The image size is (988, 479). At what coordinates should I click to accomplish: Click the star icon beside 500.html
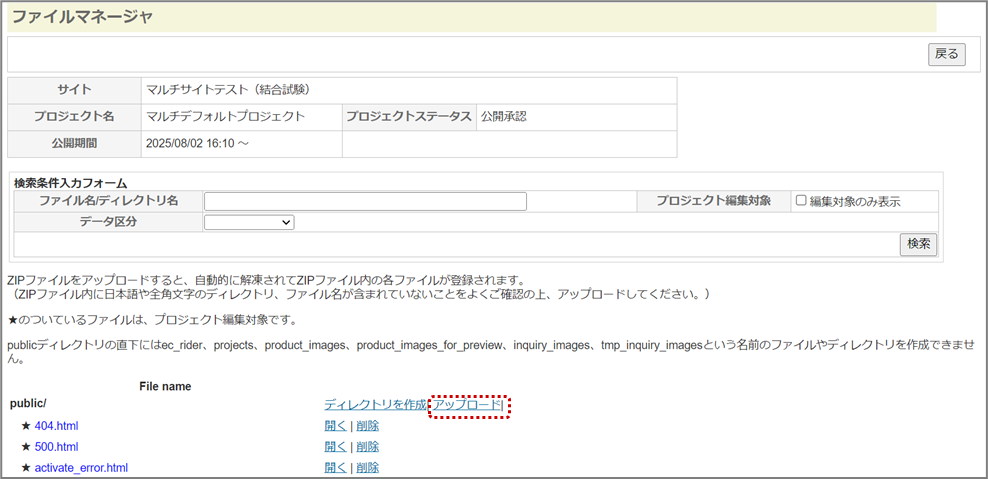26,447
